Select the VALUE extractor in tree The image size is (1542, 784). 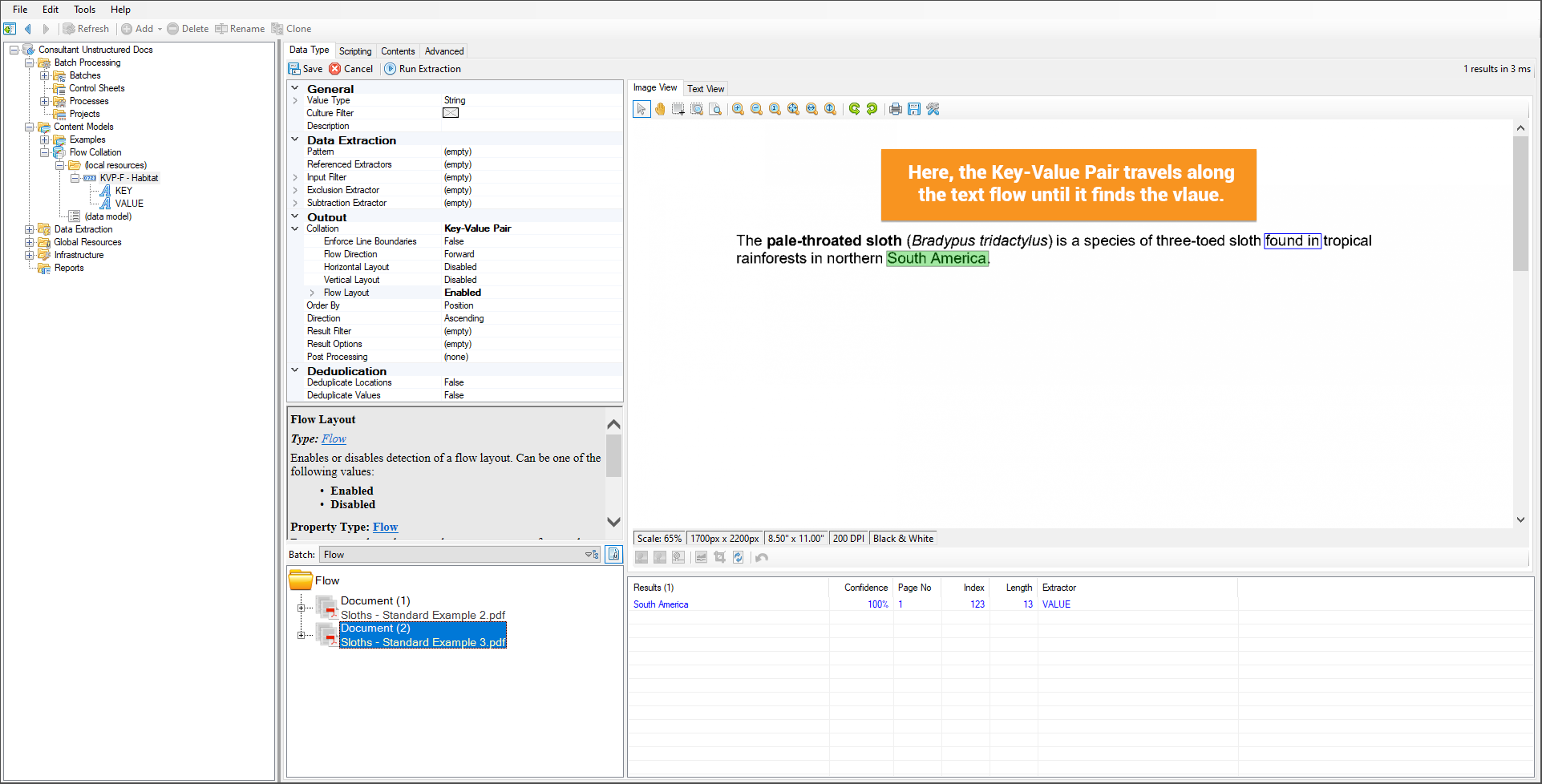pos(128,204)
